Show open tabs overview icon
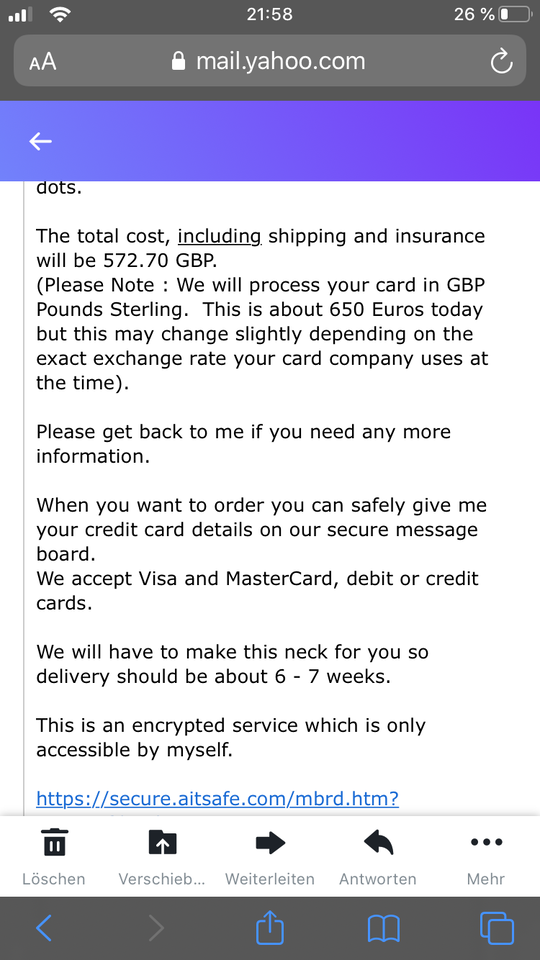The width and height of the screenshot is (540, 960). (497, 928)
